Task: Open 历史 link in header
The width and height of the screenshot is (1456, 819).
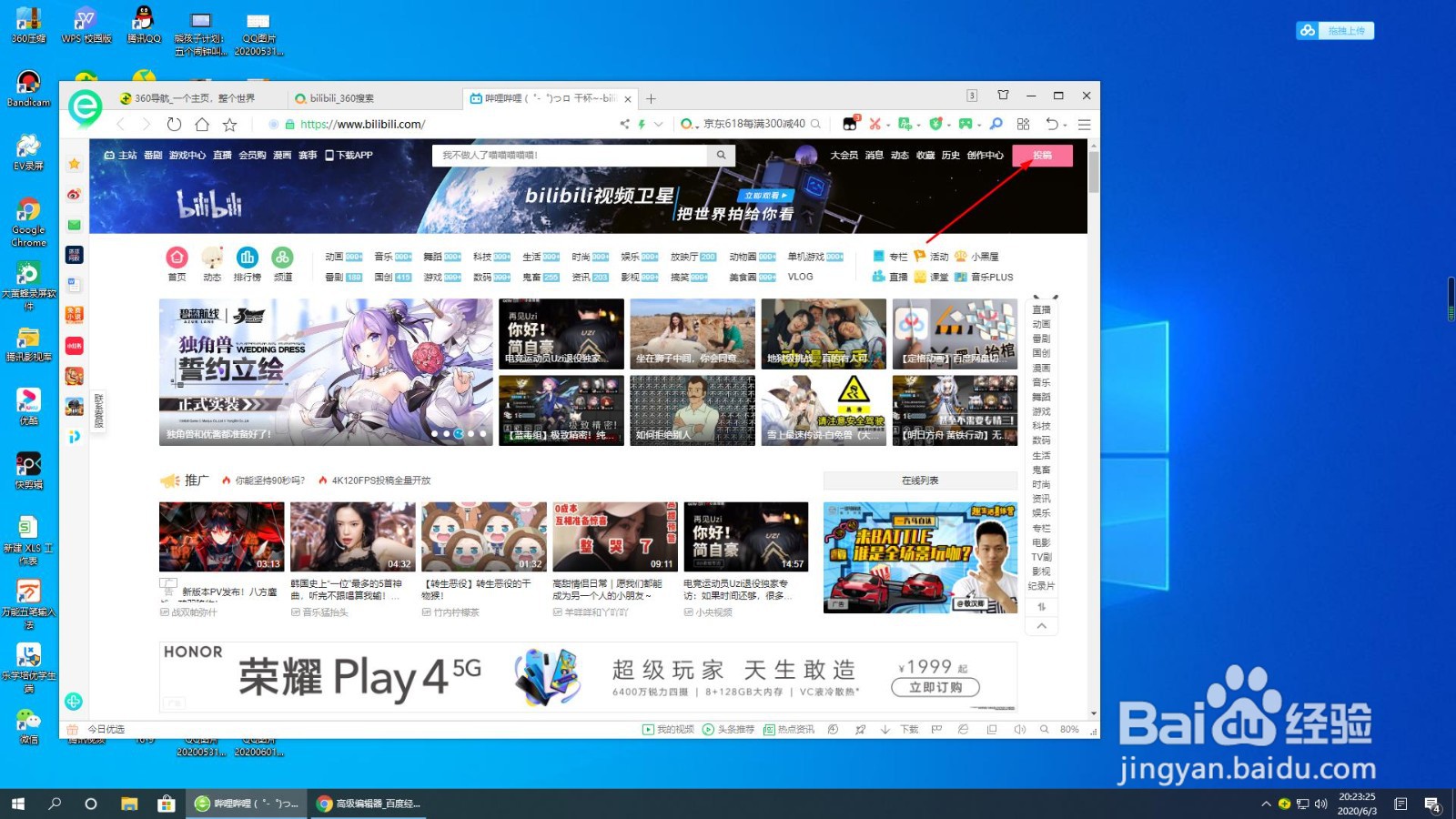Action: 950,156
